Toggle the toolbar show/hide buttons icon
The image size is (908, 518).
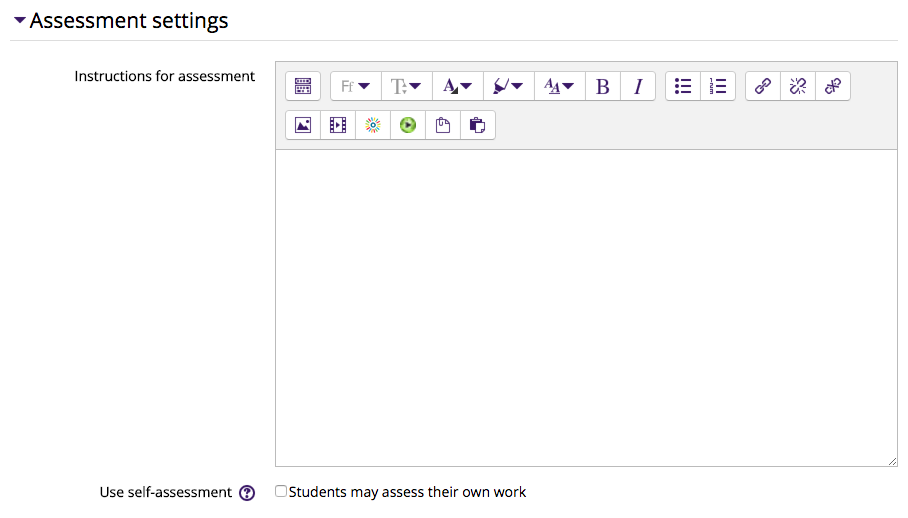tap(303, 86)
